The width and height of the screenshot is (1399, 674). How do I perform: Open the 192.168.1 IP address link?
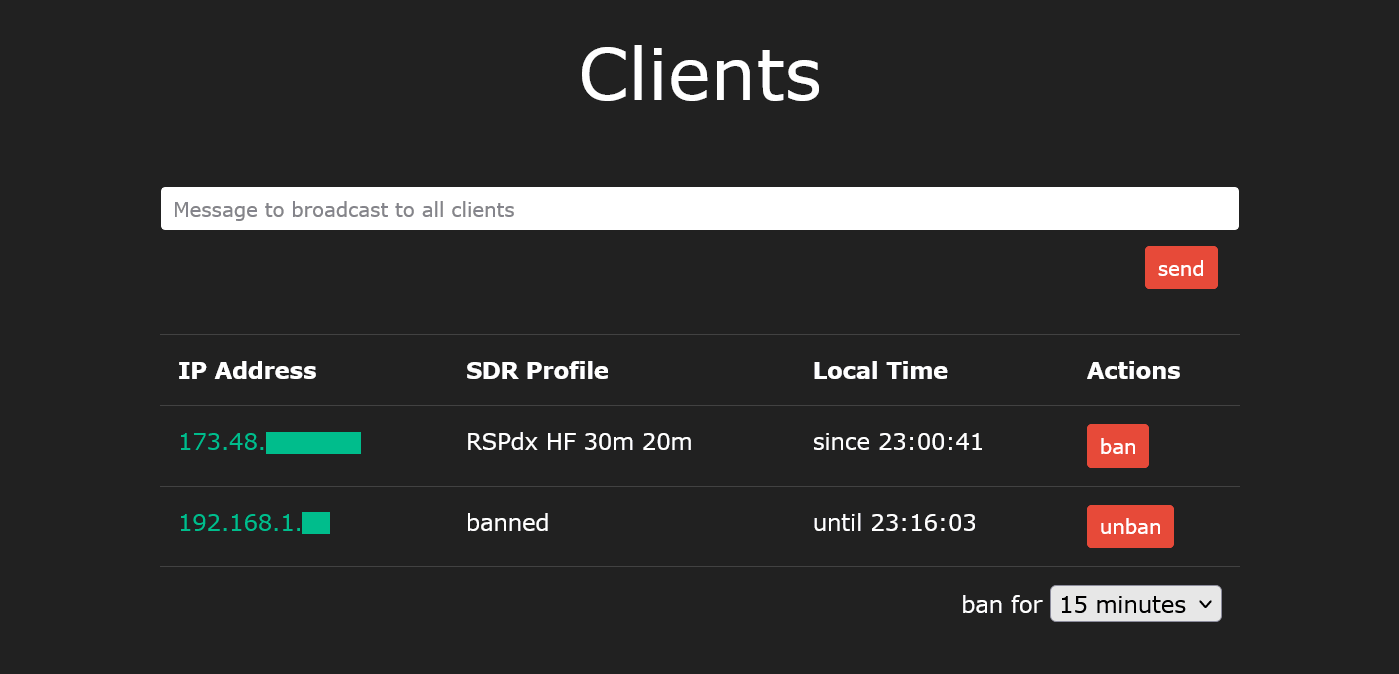click(240, 523)
